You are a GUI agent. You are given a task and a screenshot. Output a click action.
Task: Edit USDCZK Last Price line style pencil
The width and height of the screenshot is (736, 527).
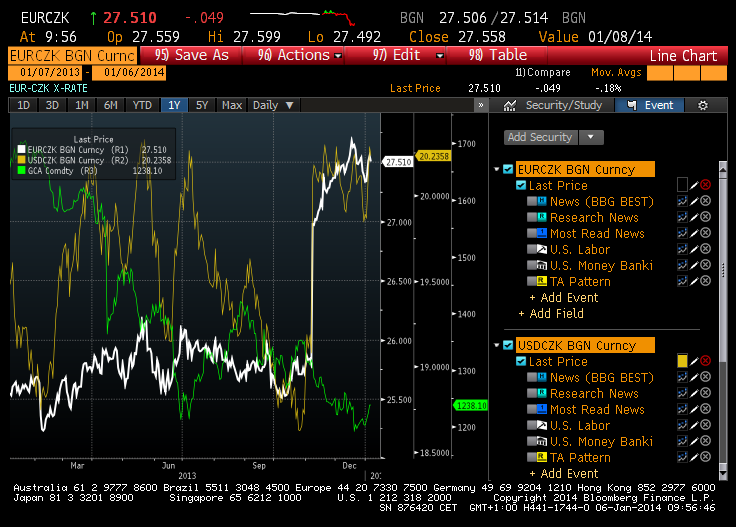(x=694, y=361)
